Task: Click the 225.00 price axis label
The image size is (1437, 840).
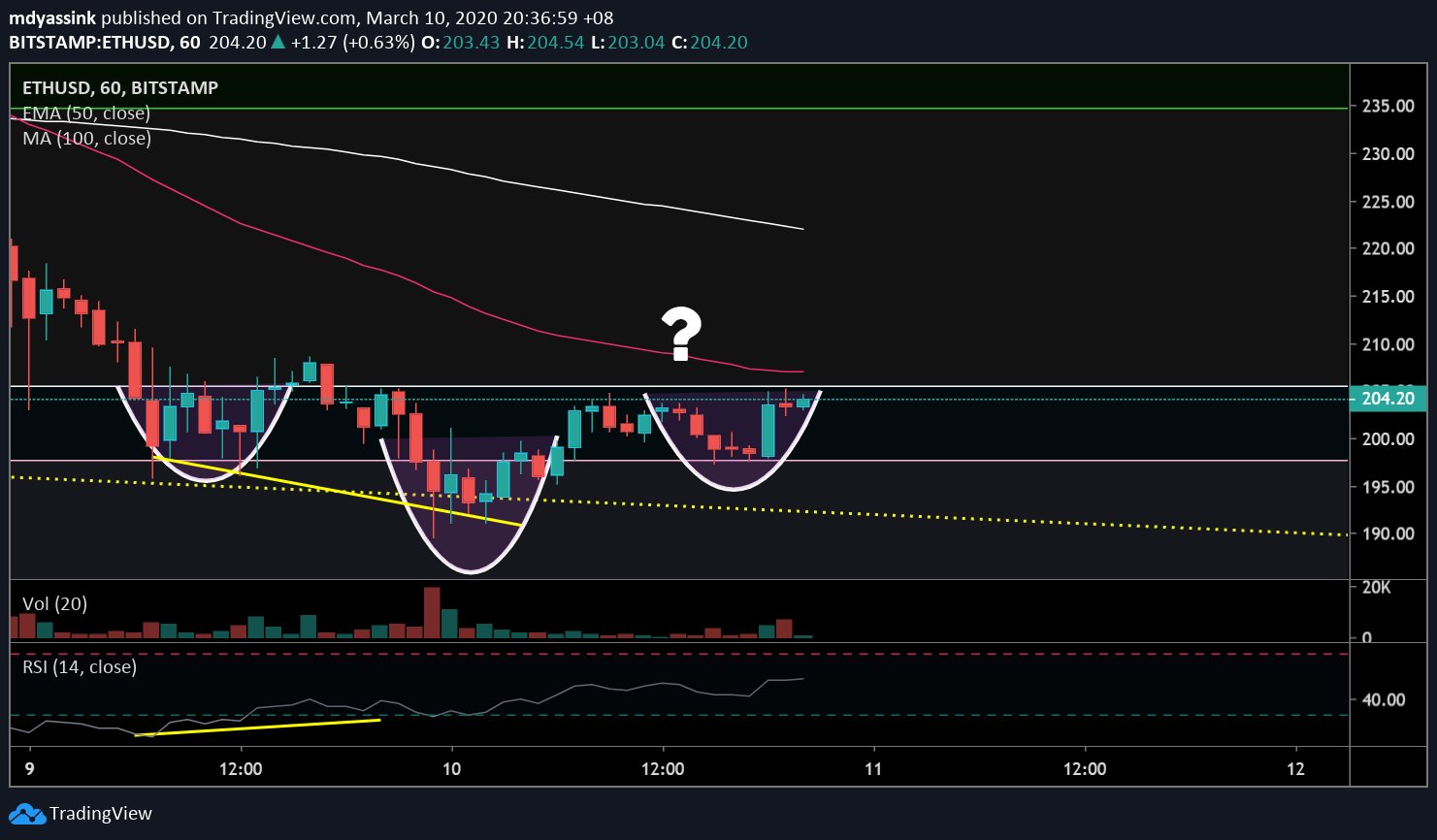Action: tap(1388, 202)
